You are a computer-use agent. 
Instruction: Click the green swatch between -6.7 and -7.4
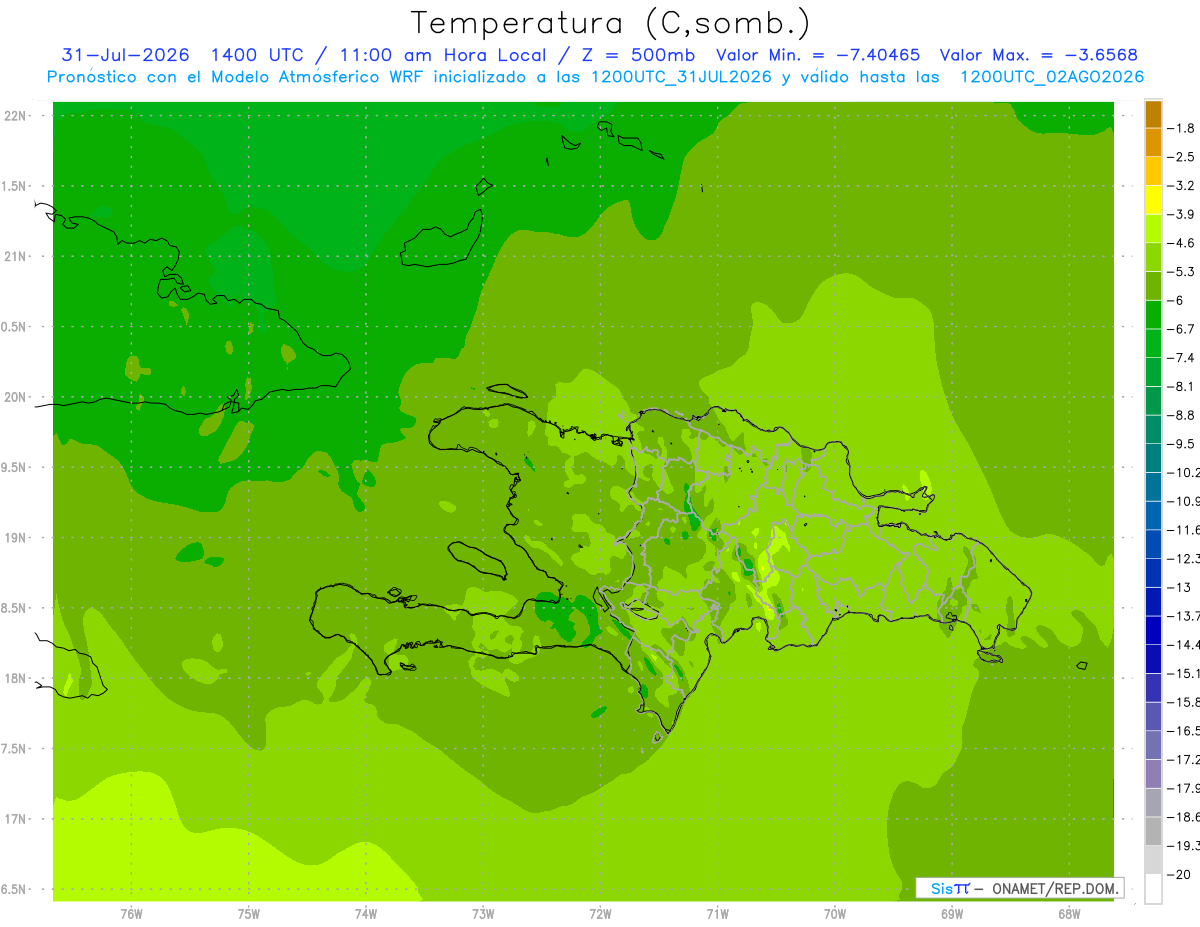coord(1153,343)
